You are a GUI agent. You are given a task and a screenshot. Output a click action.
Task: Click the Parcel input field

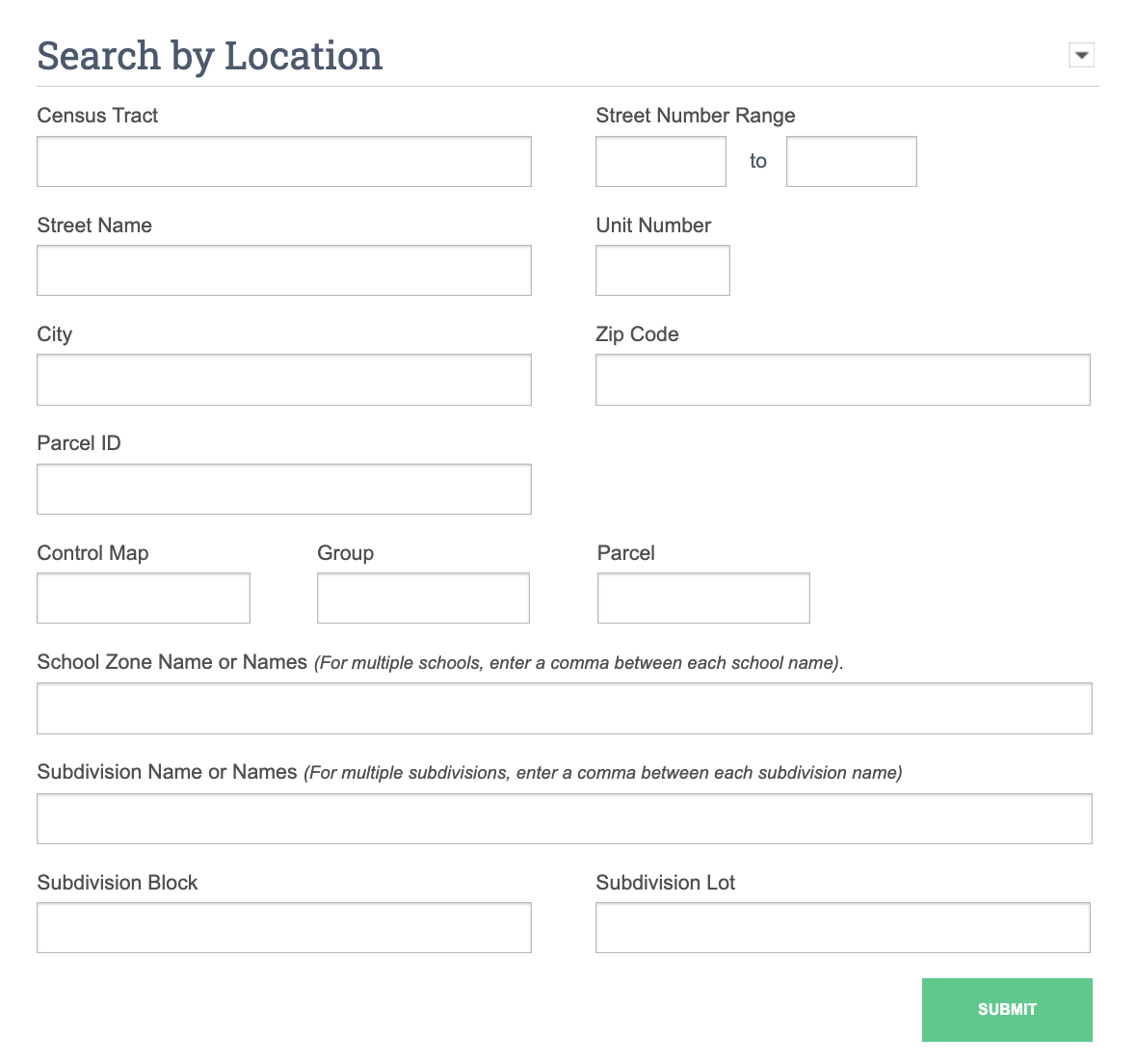[703, 598]
